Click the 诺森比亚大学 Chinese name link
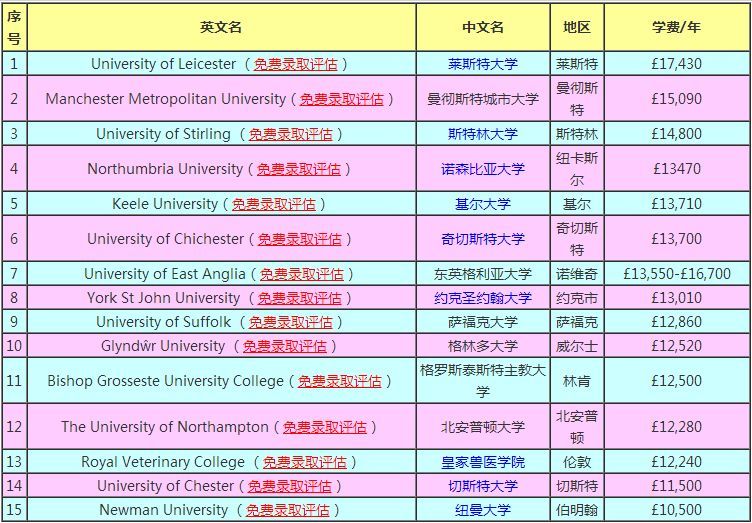752x523 pixels. pos(483,169)
